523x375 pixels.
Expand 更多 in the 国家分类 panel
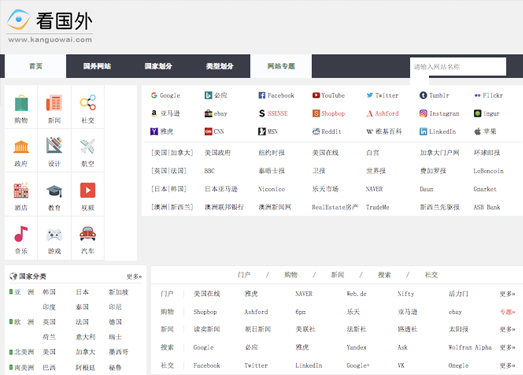click(x=134, y=277)
